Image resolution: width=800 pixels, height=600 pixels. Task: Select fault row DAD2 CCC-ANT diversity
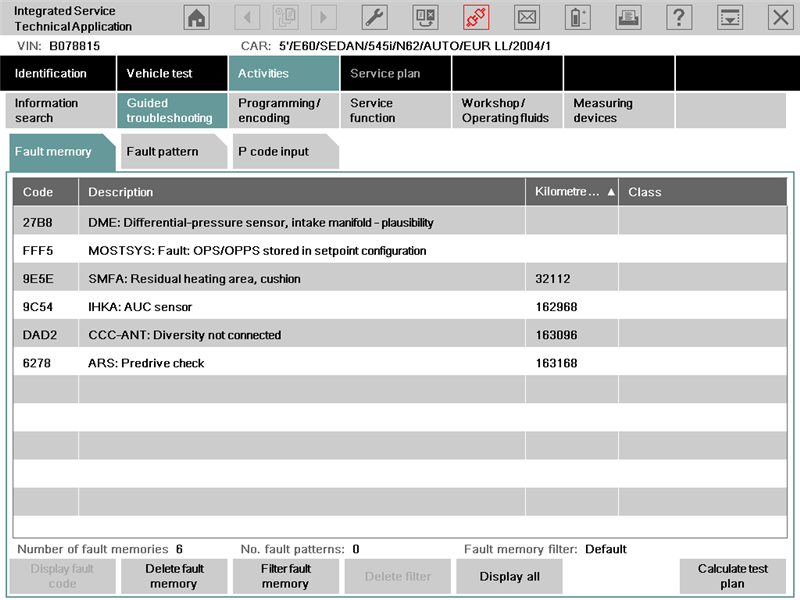click(x=400, y=335)
